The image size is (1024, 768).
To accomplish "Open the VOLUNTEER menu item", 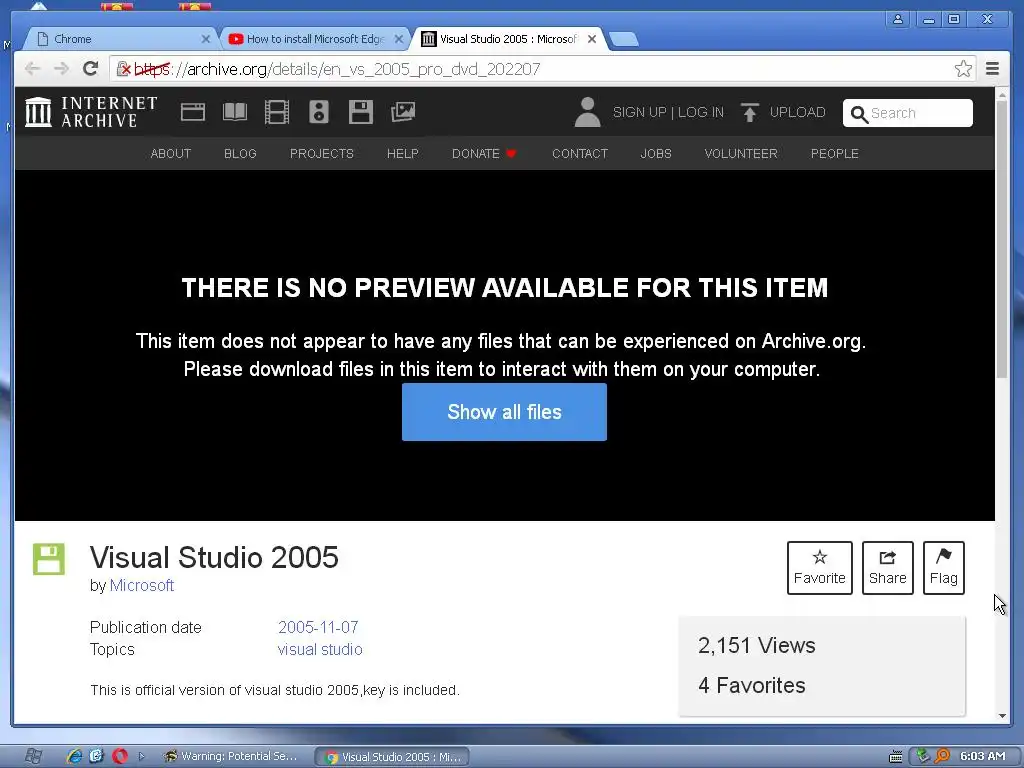I will point(741,153).
